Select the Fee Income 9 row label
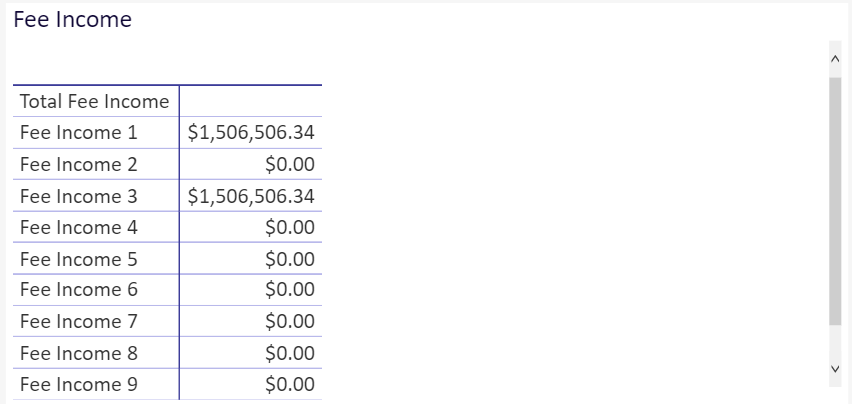This screenshot has width=852, height=404. tap(79, 384)
